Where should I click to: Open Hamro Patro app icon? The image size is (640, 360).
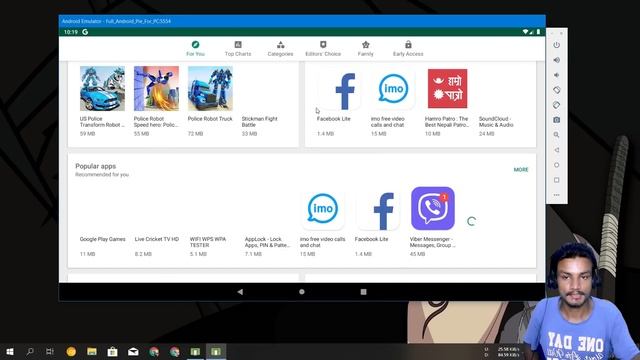[x=447, y=89]
